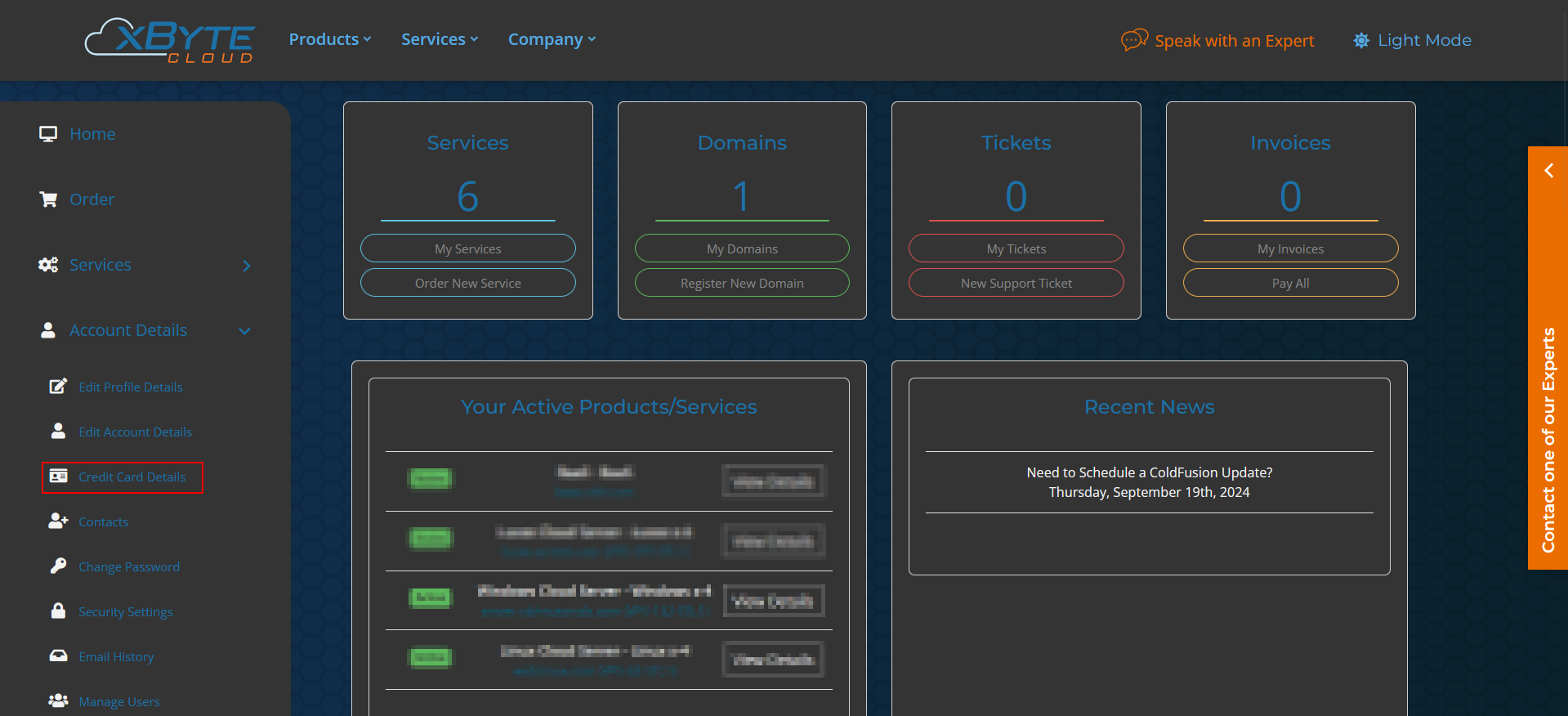This screenshot has height=716, width=1568.
Task: Click the Security Settings lock icon
Action: click(58, 611)
